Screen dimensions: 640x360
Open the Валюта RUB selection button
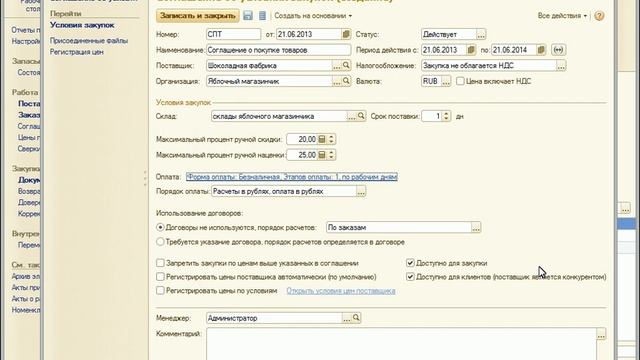click(446, 81)
